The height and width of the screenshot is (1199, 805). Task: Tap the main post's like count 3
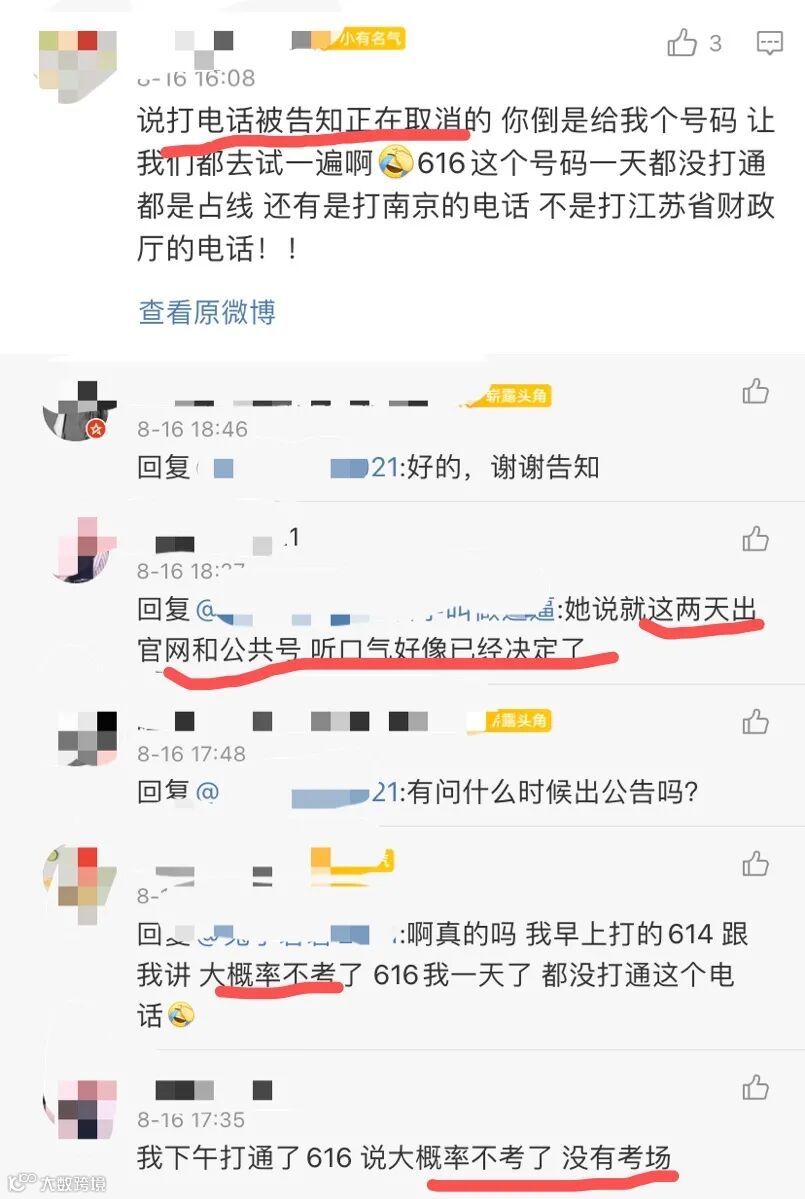(715, 44)
